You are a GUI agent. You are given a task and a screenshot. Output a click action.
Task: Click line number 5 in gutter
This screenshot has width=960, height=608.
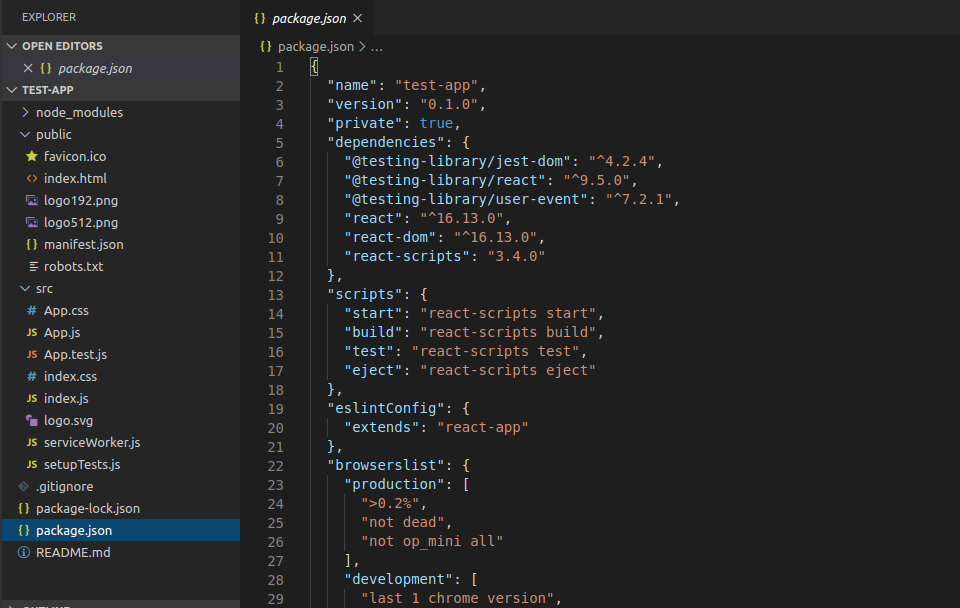(279, 143)
